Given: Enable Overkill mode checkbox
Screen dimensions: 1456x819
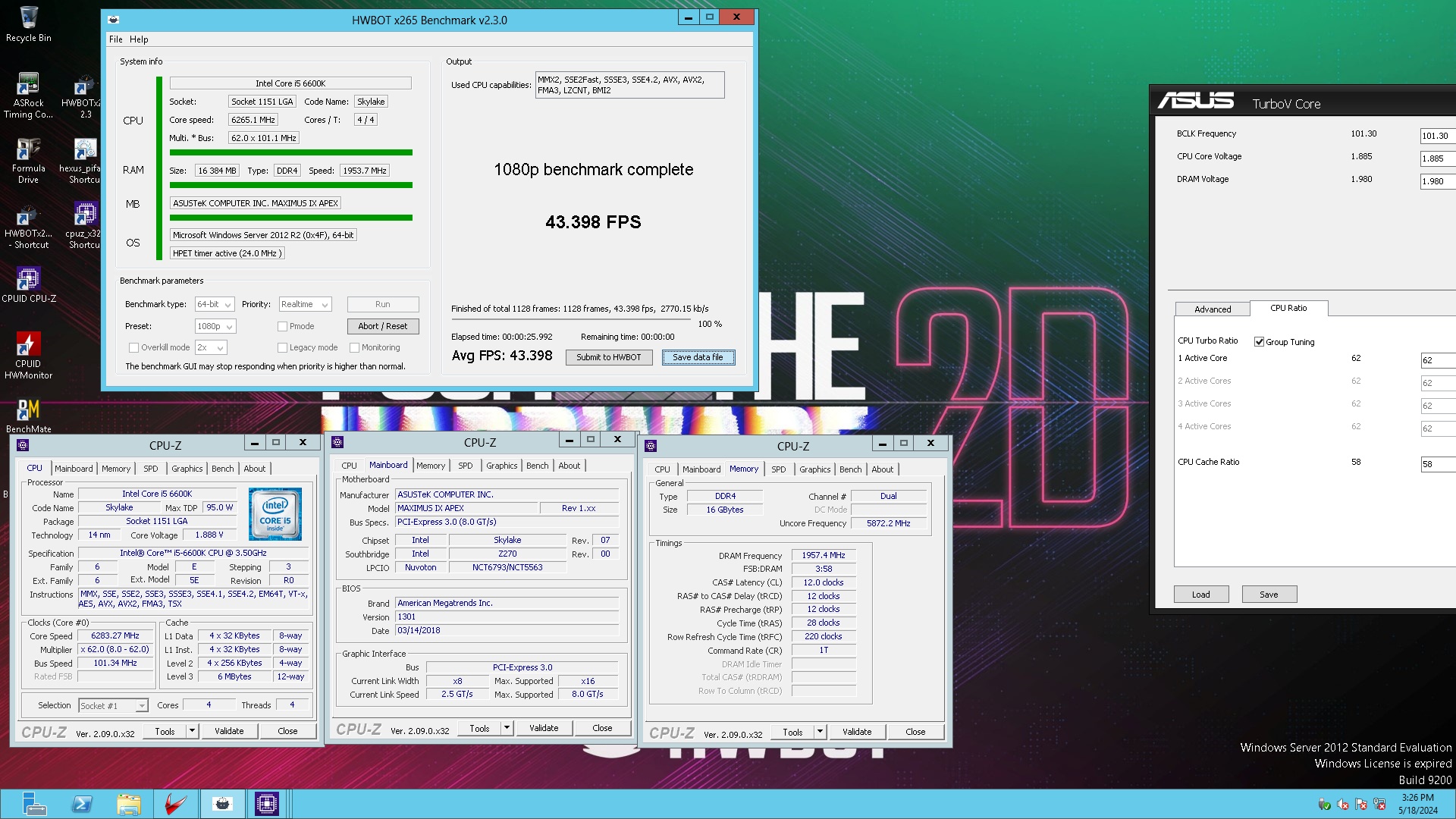Looking at the screenshot, I should [133, 347].
